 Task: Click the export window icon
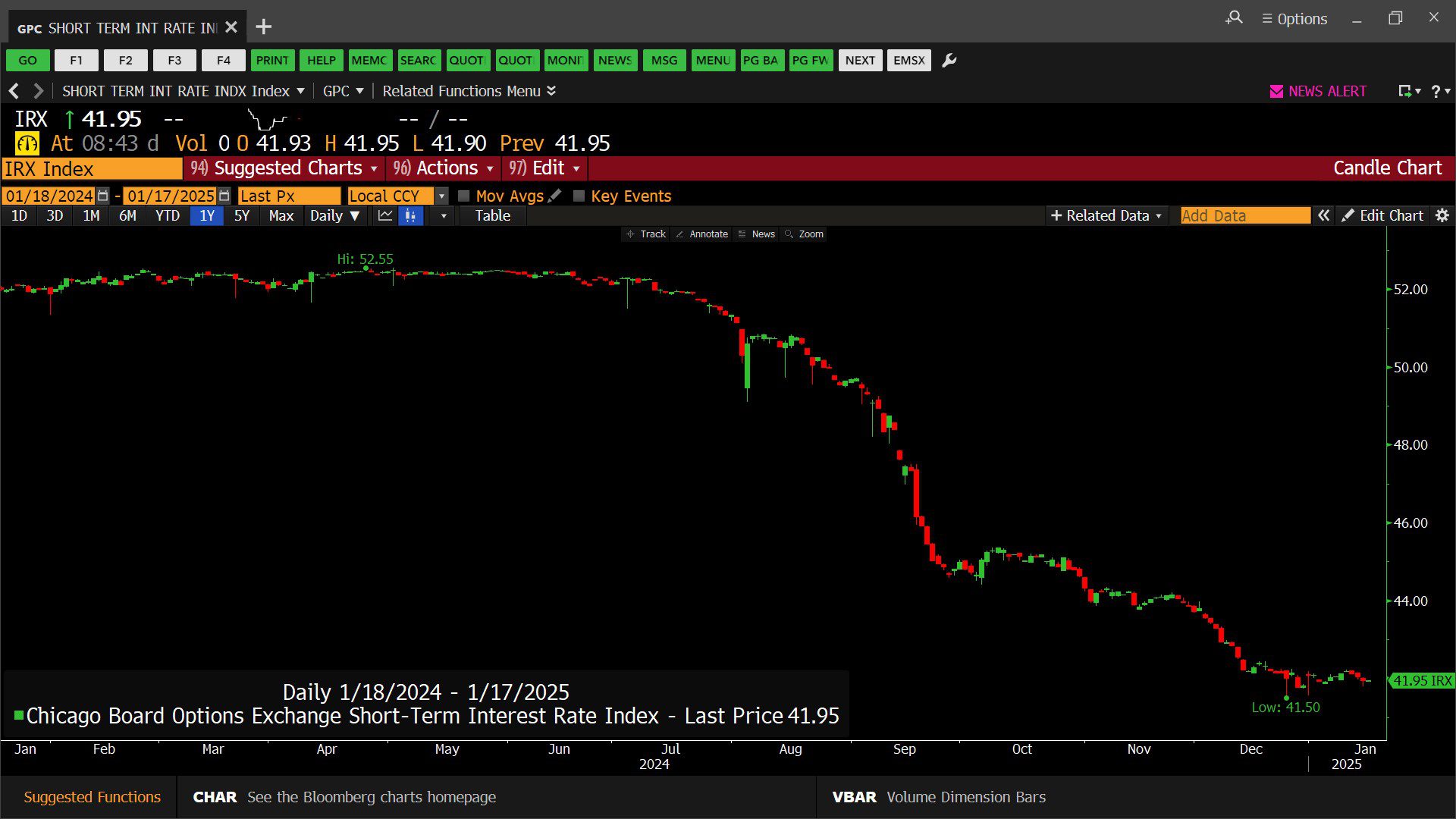[x=1405, y=91]
